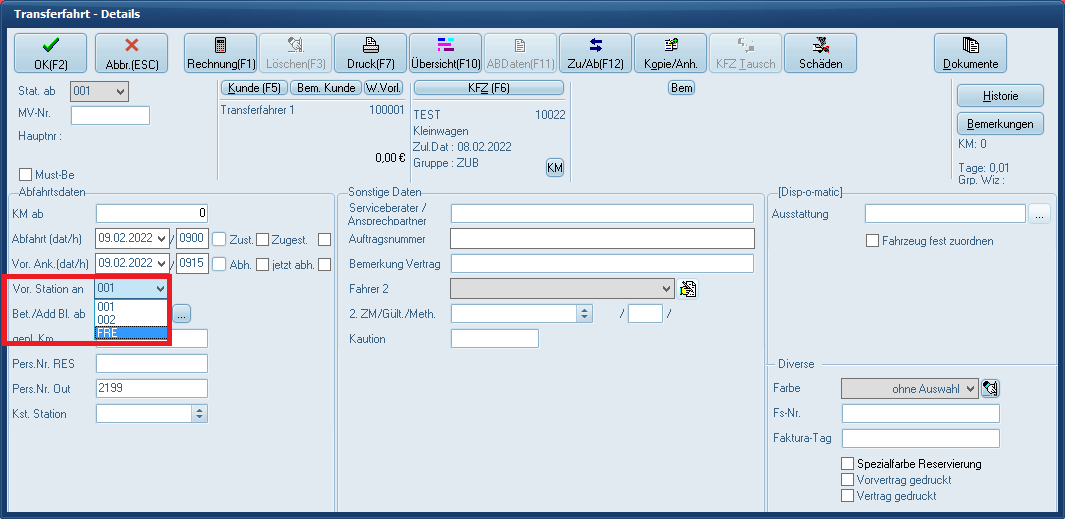Click the KM icon button under KFZ
Screen dimensions: 1065x519
tap(554, 167)
